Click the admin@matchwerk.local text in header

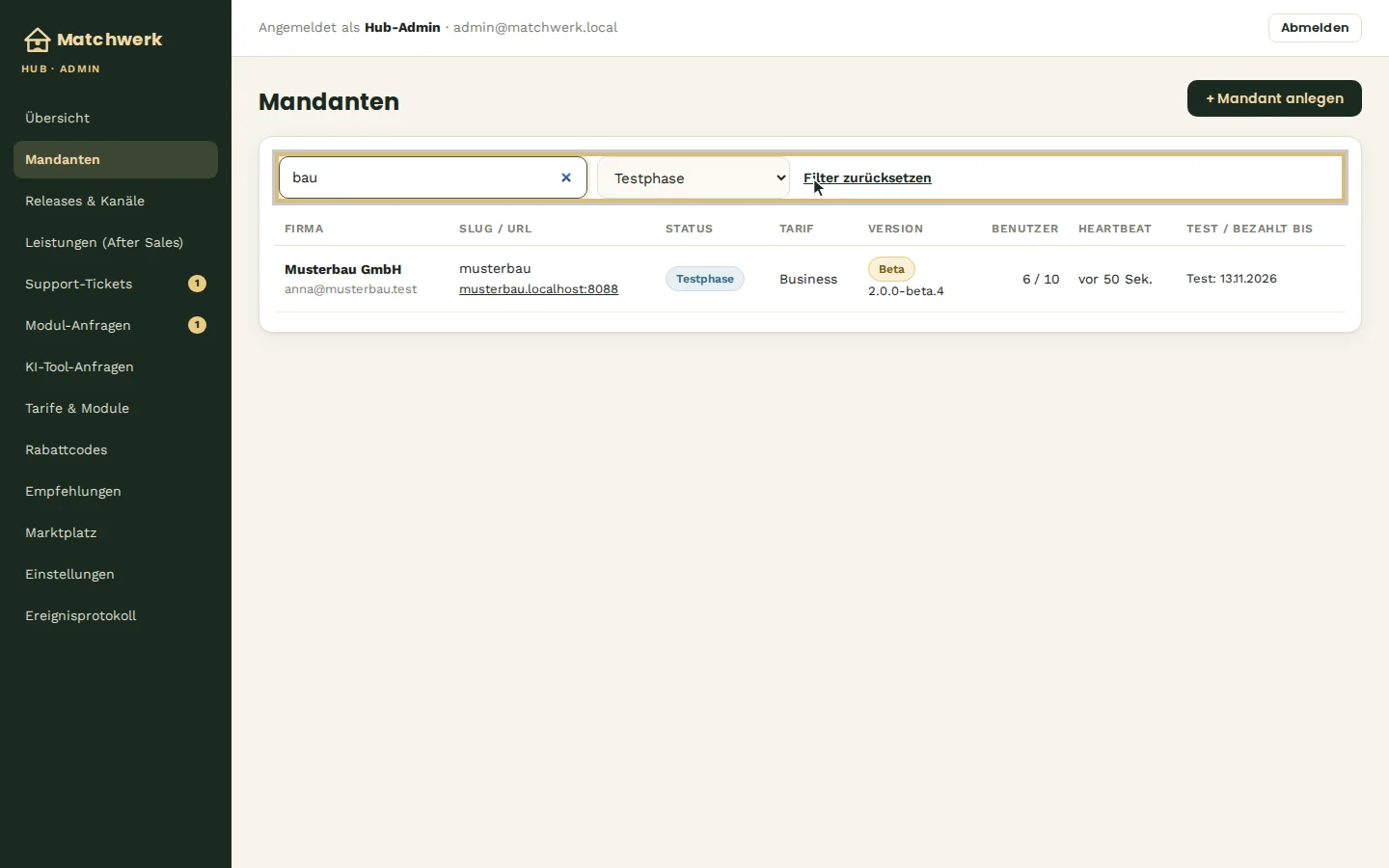click(x=535, y=28)
